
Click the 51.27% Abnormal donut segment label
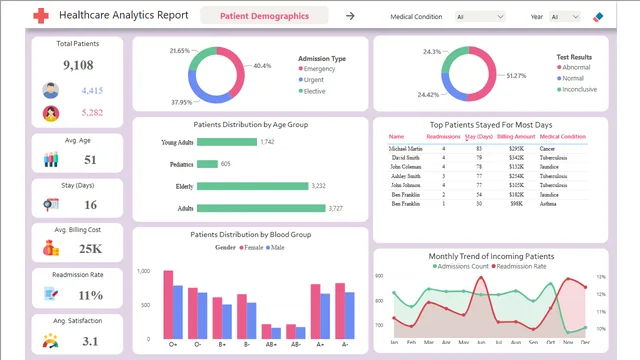pyautogui.click(x=516, y=76)
